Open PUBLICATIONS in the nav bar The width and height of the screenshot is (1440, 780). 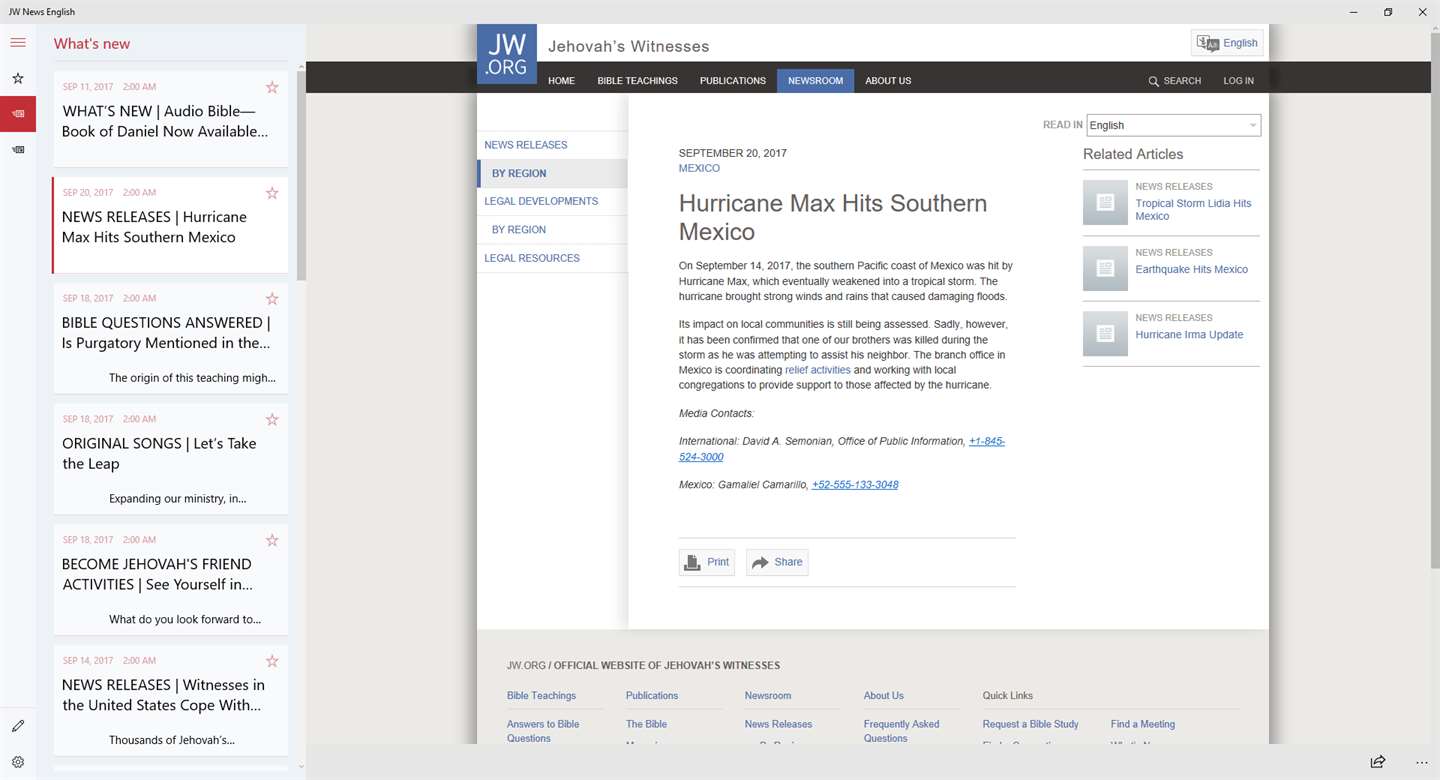[733, 81]
